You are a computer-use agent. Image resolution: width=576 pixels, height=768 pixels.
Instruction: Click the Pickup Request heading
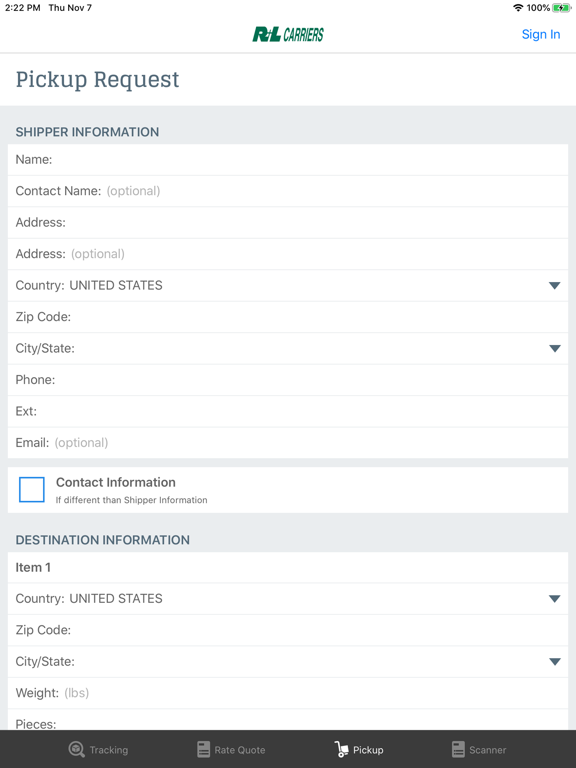pos(97,79)
